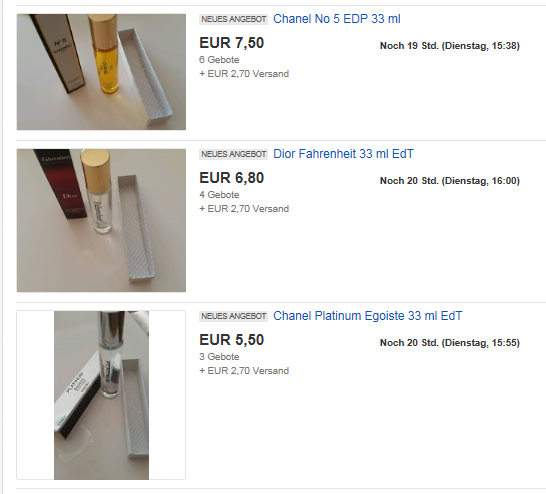
Task: Click the 6 Gebote bid count
Action: tap(219, 60)
